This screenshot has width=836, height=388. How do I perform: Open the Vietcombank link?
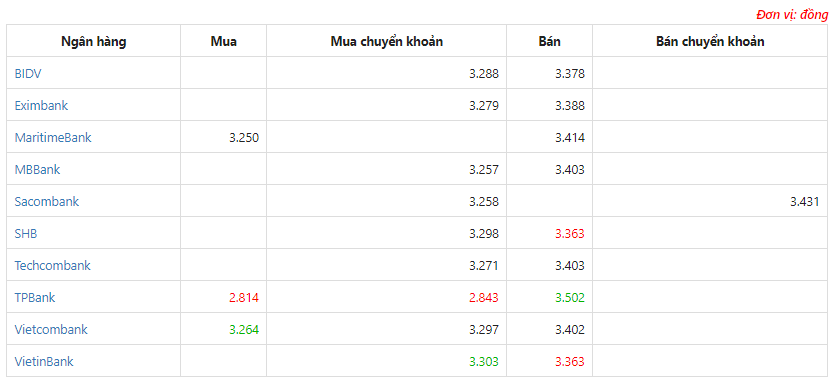pyautogui.click(x=51, y=329)
